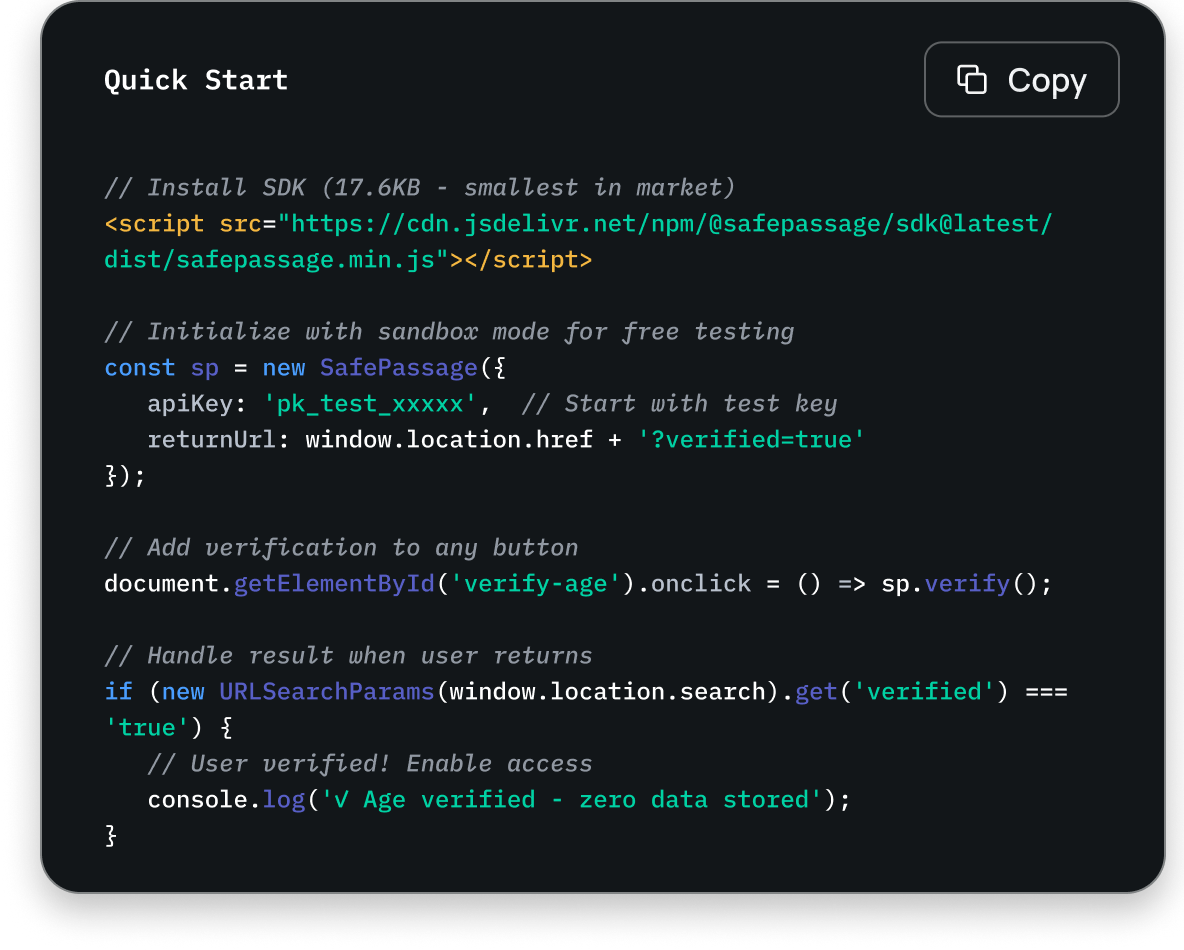Click the copy icon with overlapping squares

click(x=972, y=79)
